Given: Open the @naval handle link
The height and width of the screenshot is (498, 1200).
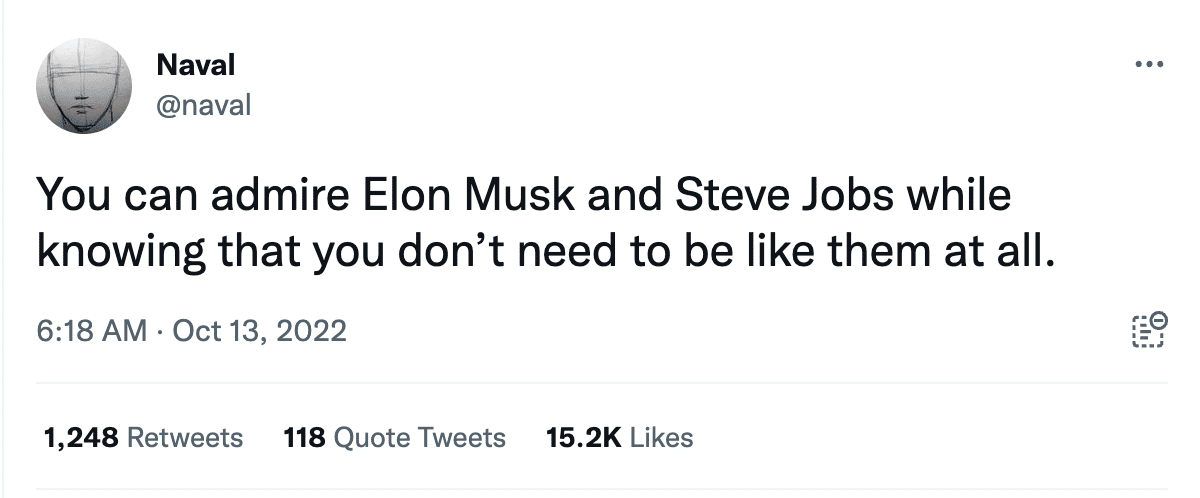Looking at the screenshot, I should [x=204, y=103].
